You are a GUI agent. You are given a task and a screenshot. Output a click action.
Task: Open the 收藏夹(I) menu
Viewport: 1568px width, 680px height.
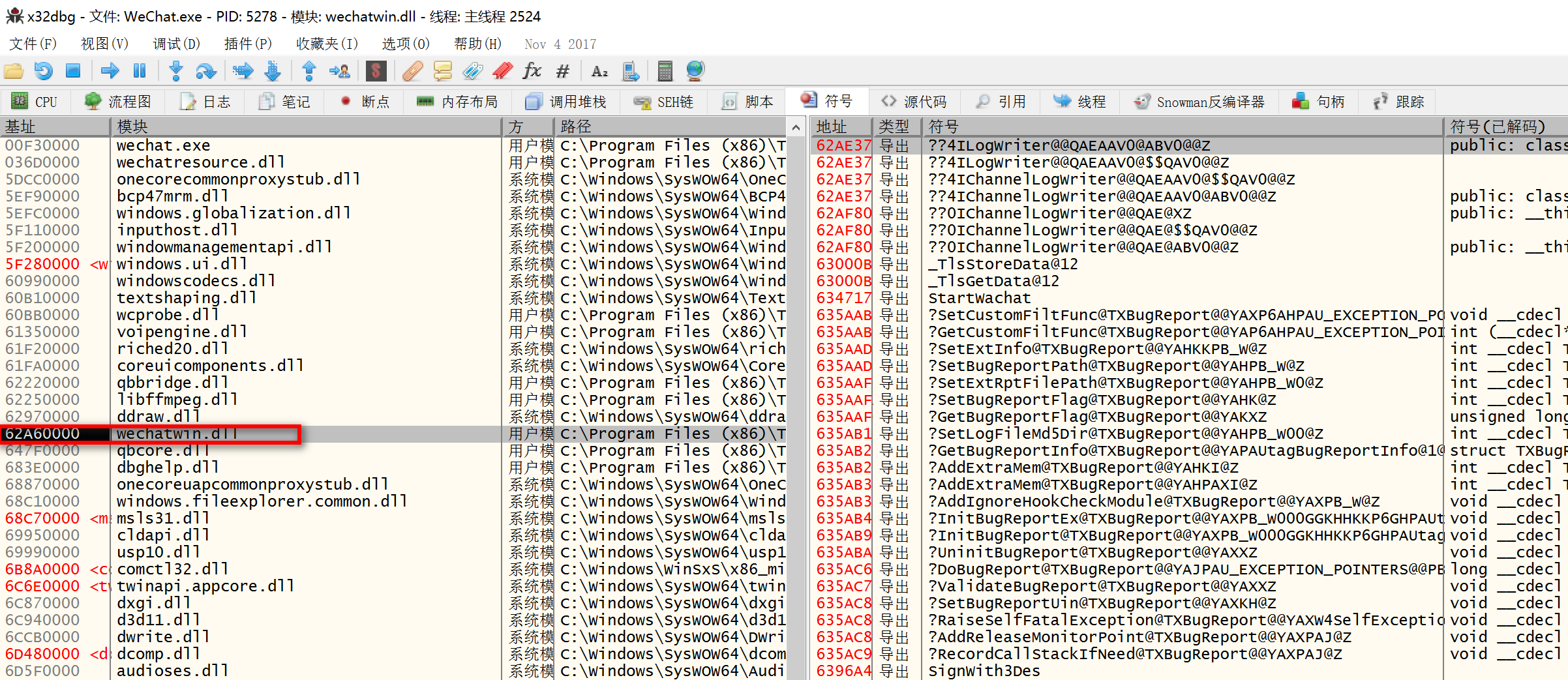point(327,44)
